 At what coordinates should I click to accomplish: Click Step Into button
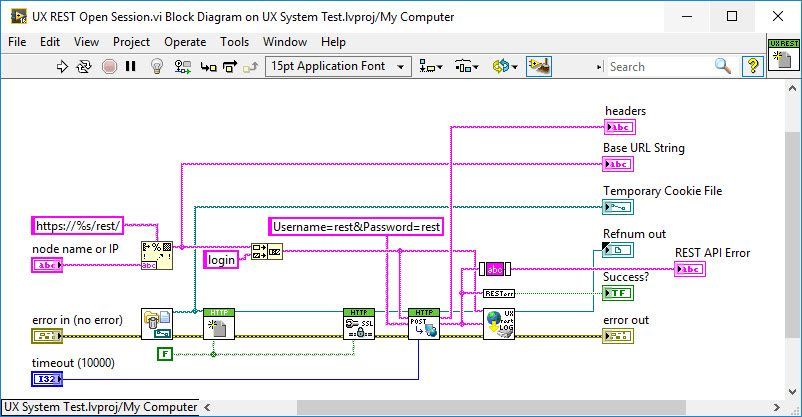pyautogui.click(x=208, y=67)
